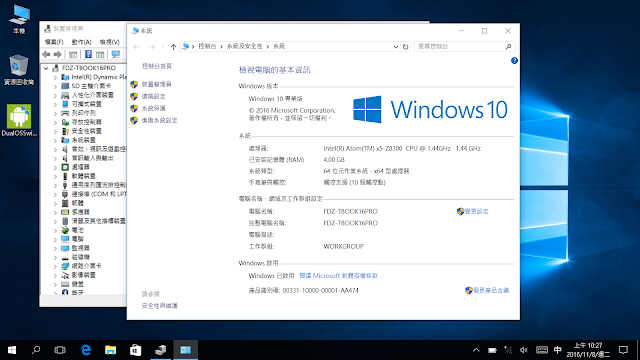This screenshot has height=360, width=640.
Task: Open Task View on taskbar
Action: 60,350
